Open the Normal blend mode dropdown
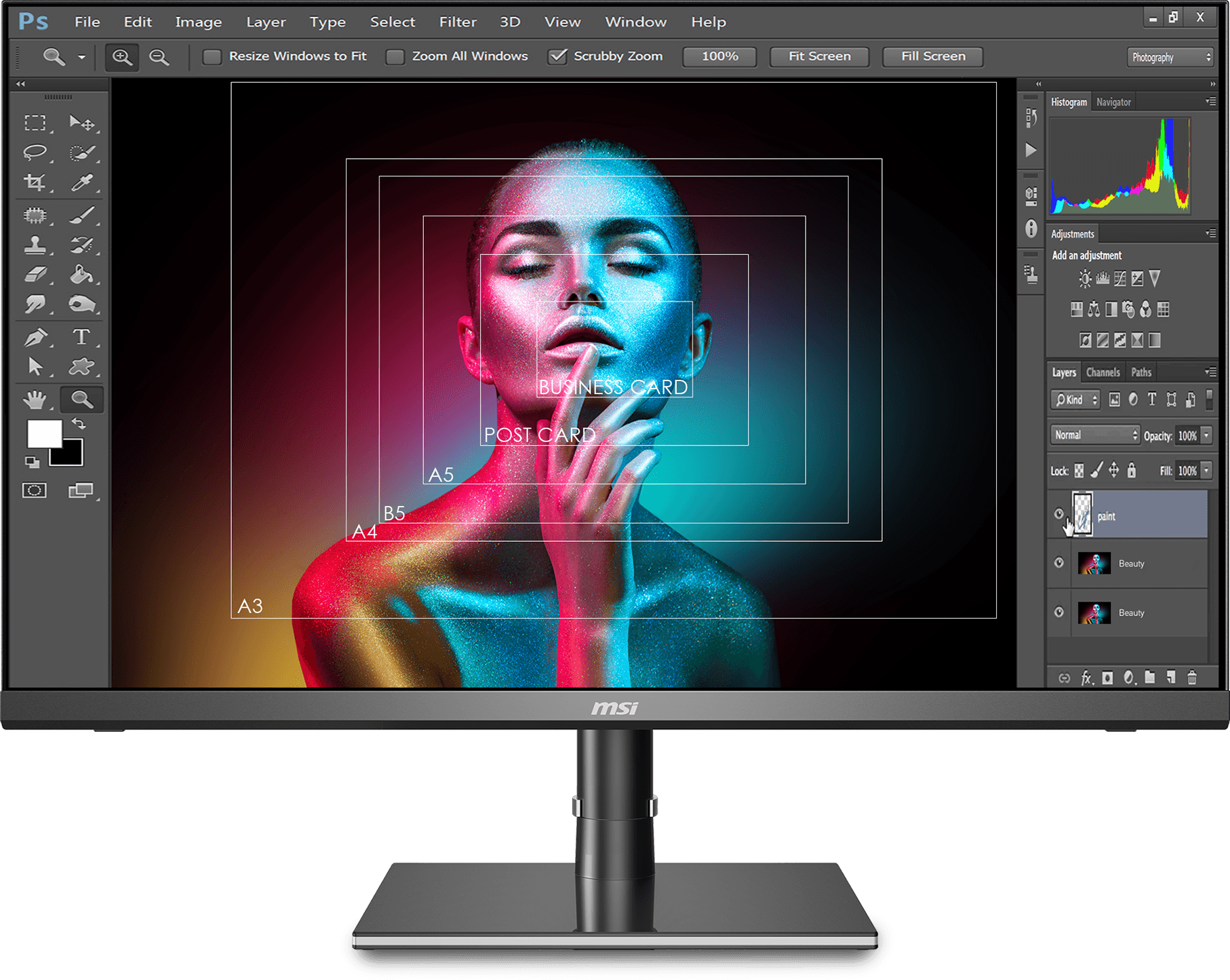 tap(1095, 435)
